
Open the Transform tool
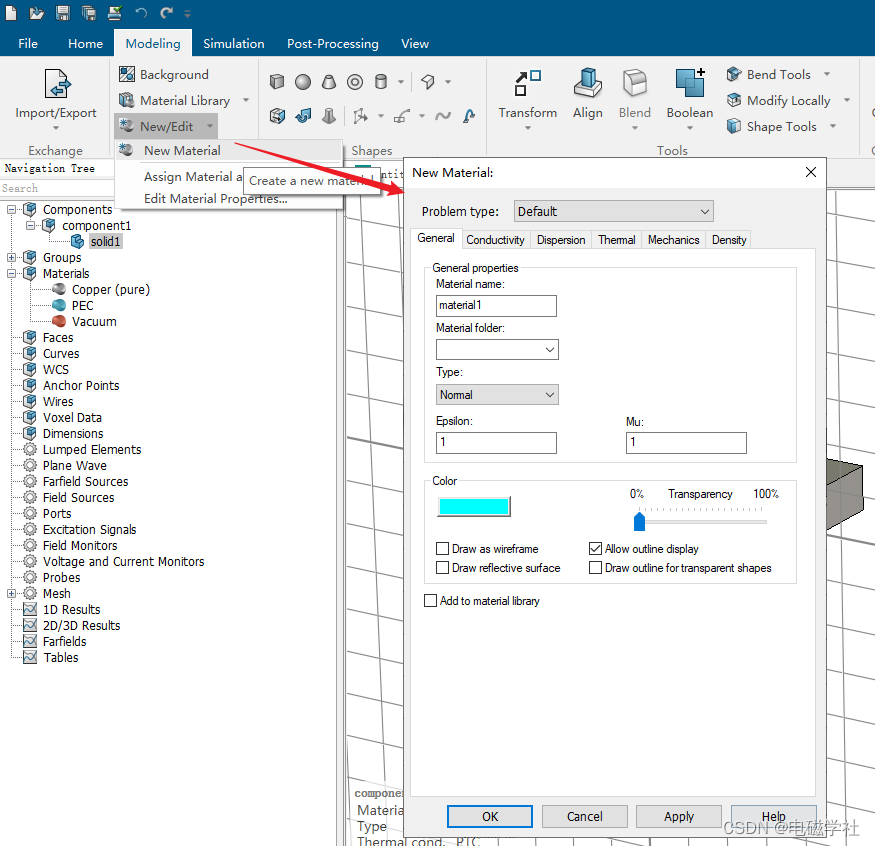click(527, 99)
